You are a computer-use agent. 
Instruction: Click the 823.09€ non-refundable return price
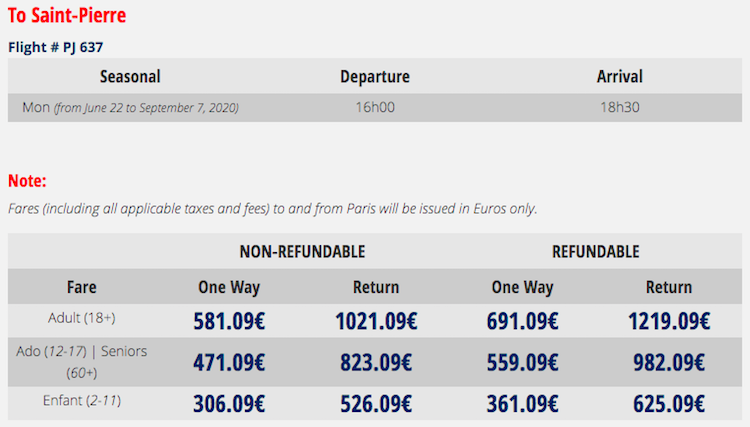(x=376, y=363)
